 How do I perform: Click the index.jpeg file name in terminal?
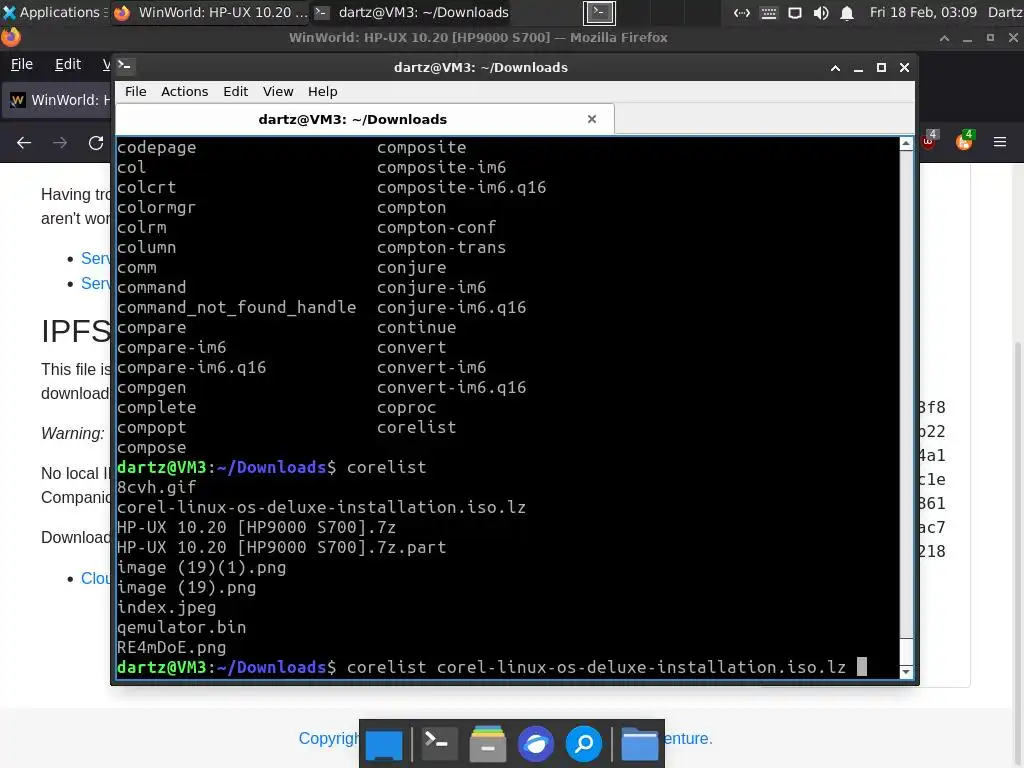pos(167,607)
